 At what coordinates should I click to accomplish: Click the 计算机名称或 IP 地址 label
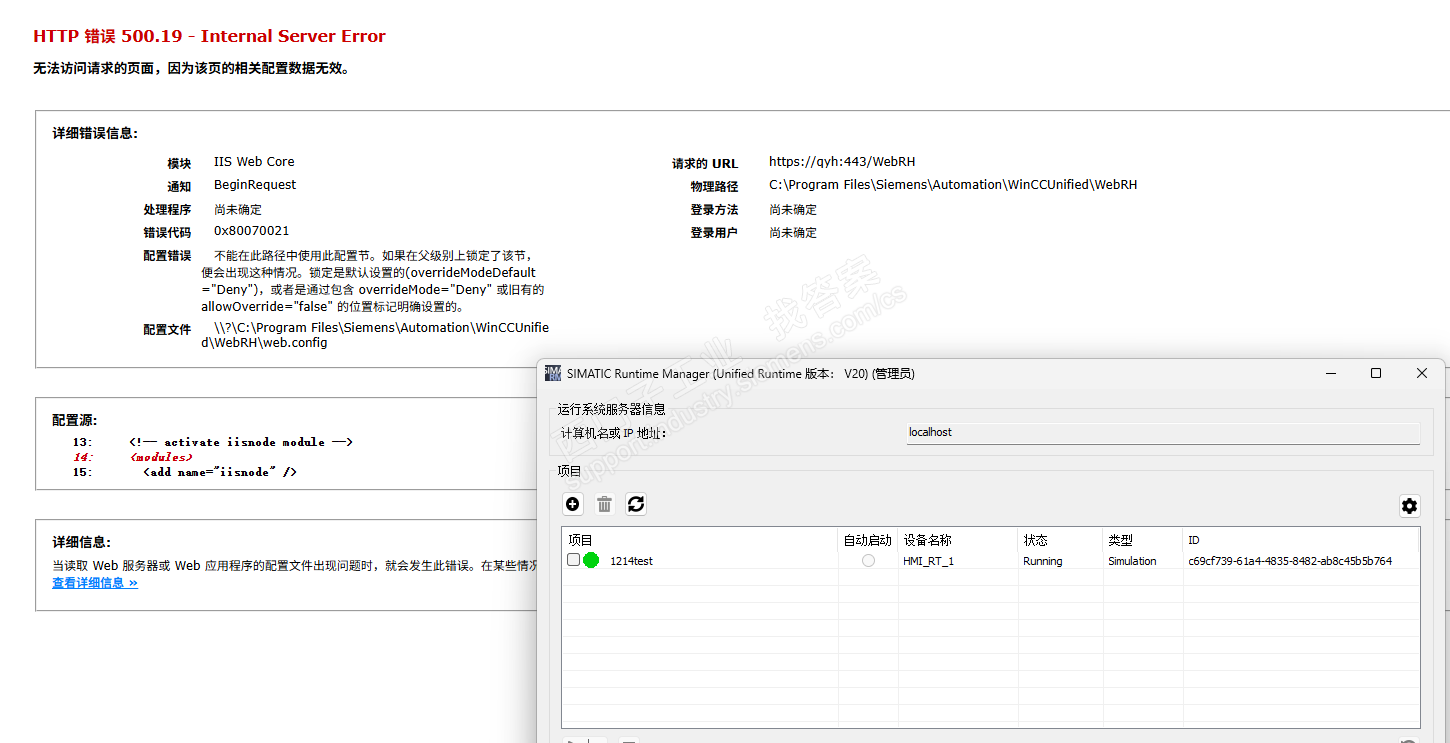(x=614, y=433)
